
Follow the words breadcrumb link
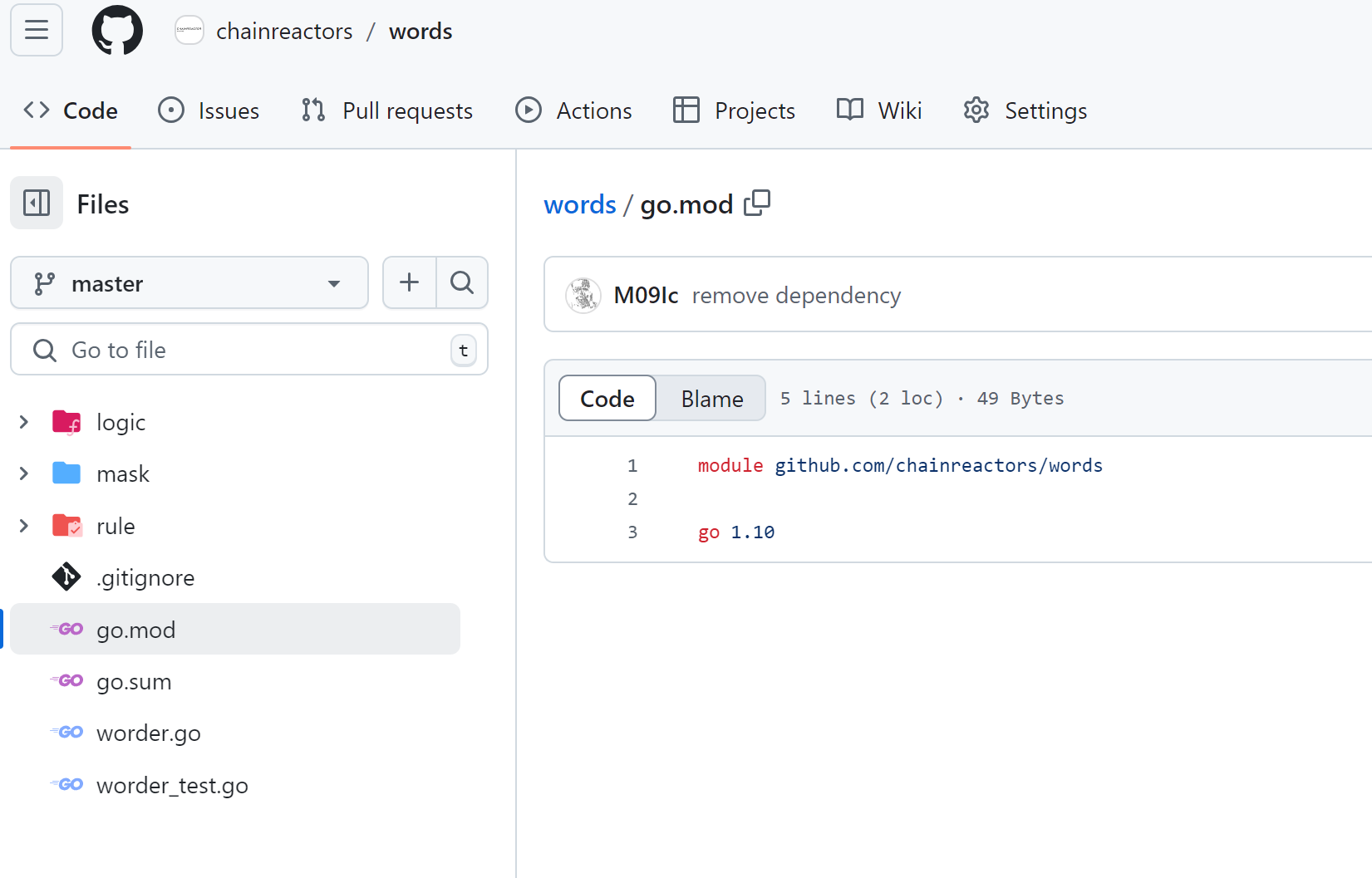[580, 204]
